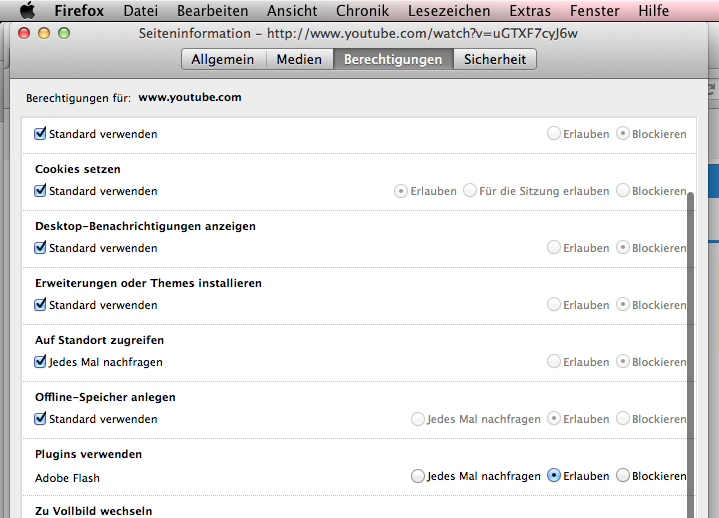Open the Ansicht menu
Screen dimensions: 719x518
tap(294, 11)
